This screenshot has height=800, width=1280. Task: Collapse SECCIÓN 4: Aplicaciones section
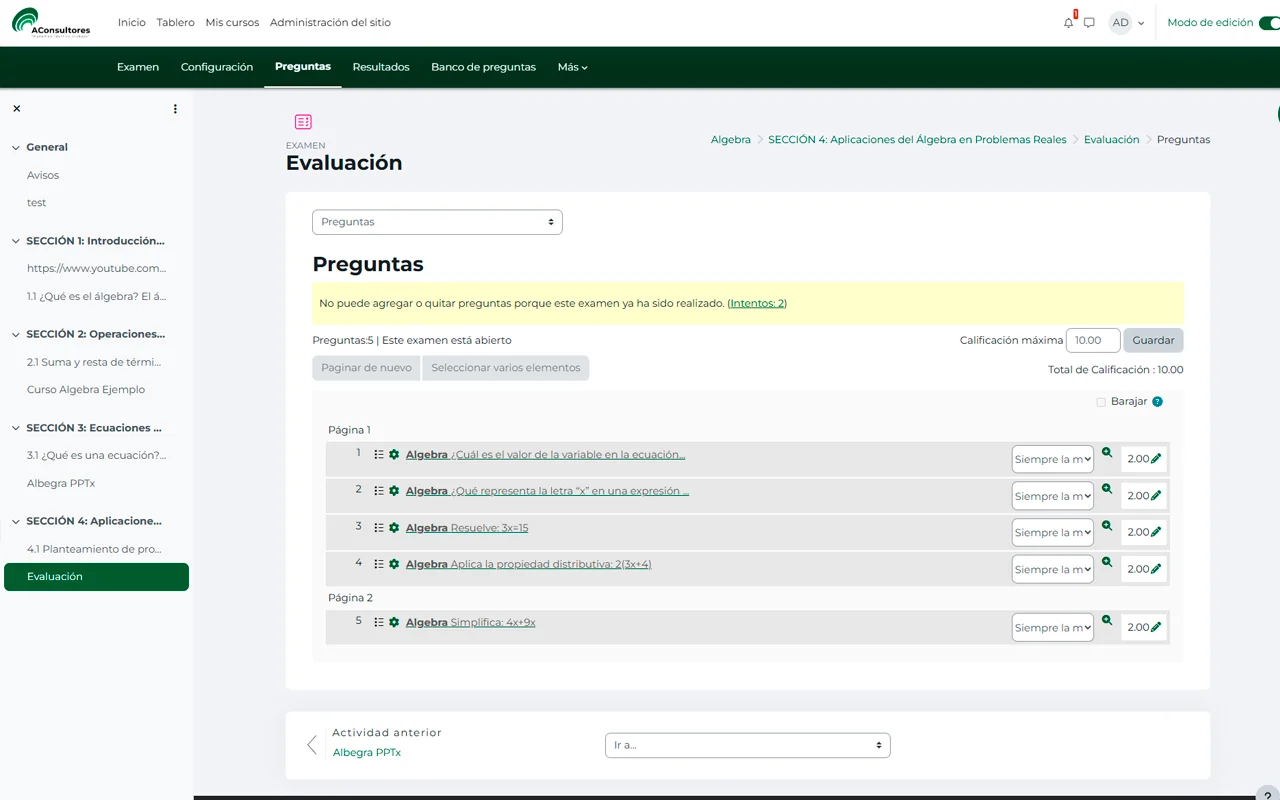click(16, 521)
